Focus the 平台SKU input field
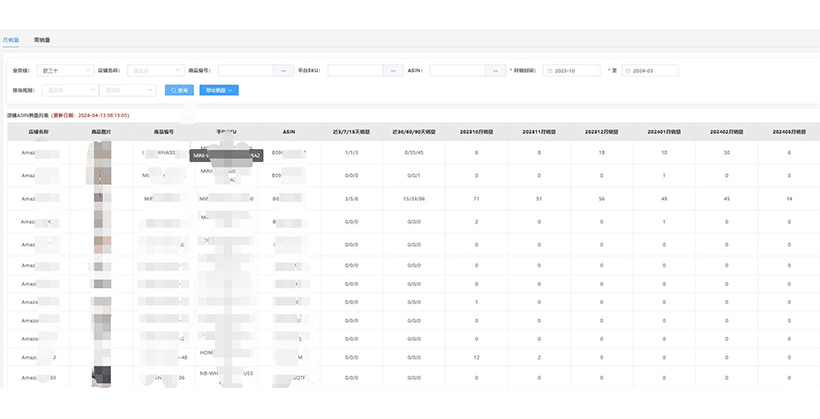820x419 pixels. pos(356,71)
